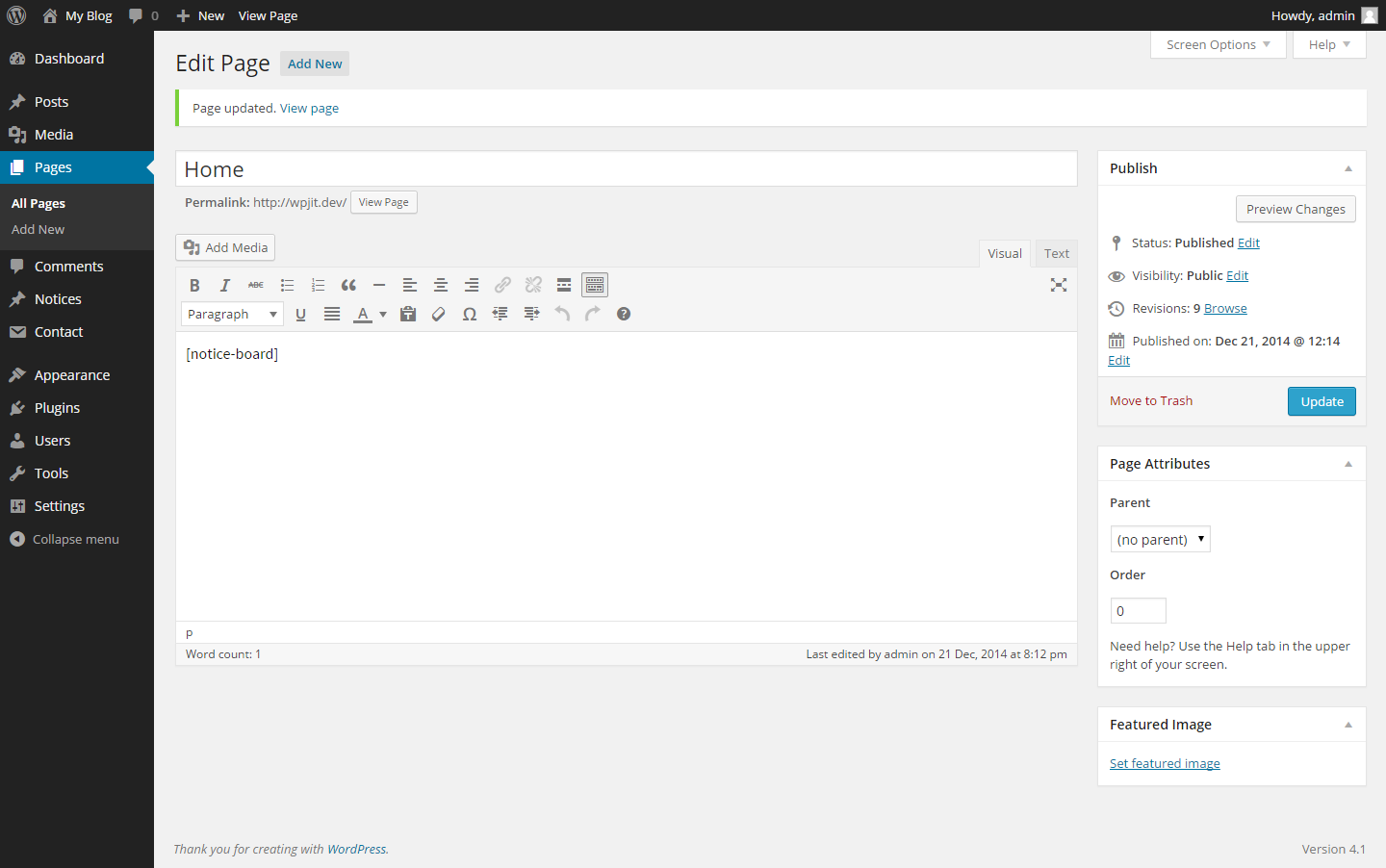Edit the page Visibility
This screenshot has height=868, width=1386.
[1237, 275]
